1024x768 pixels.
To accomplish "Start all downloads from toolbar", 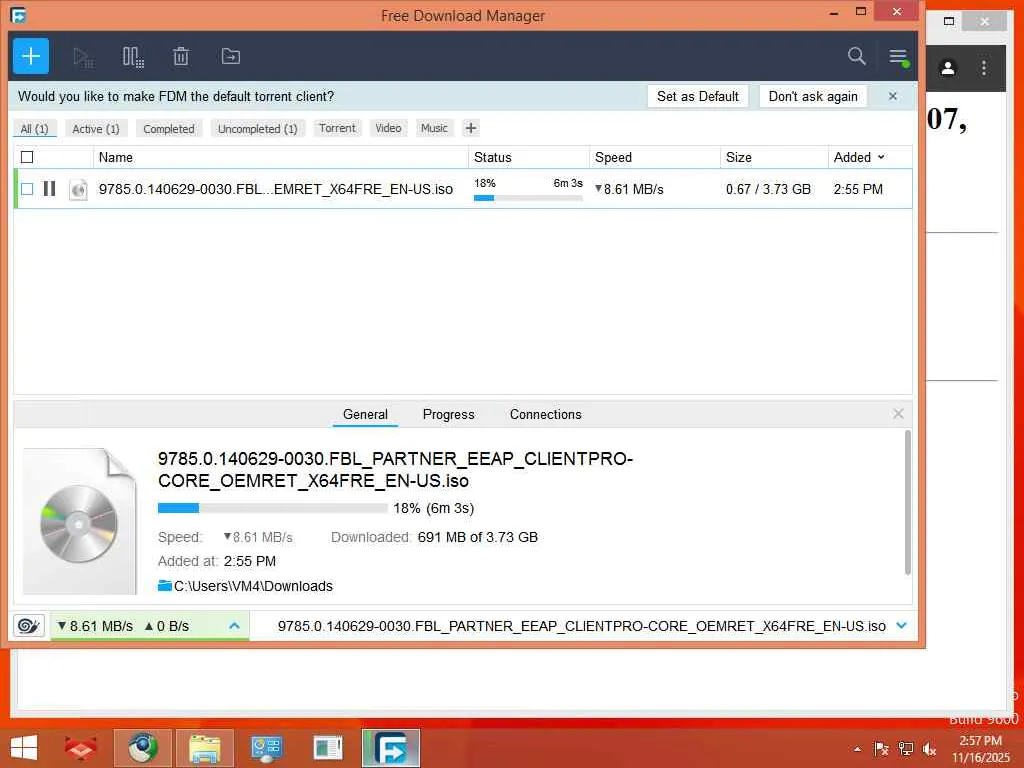I will (83, 57).
